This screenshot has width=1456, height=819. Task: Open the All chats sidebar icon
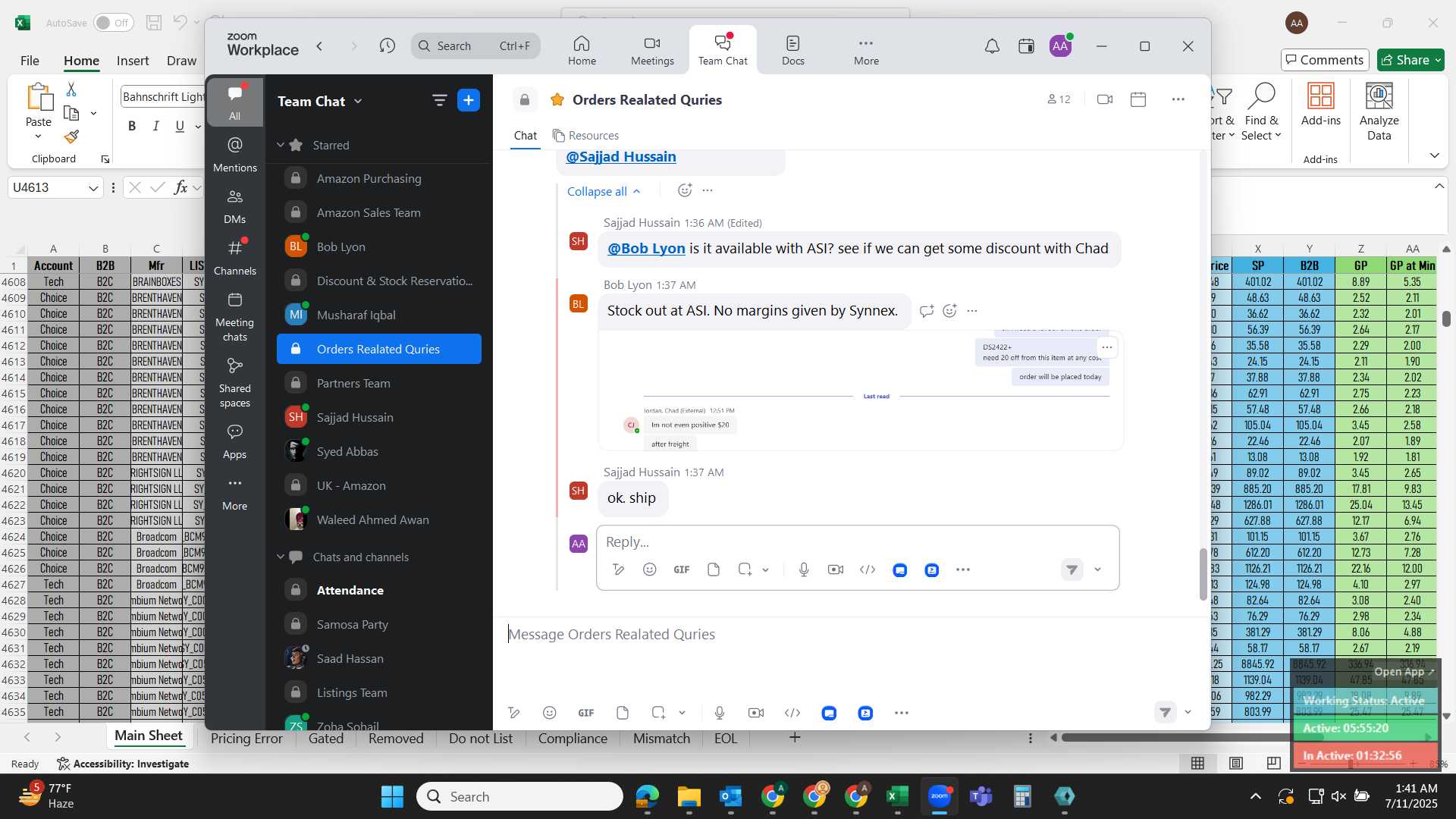235,102
